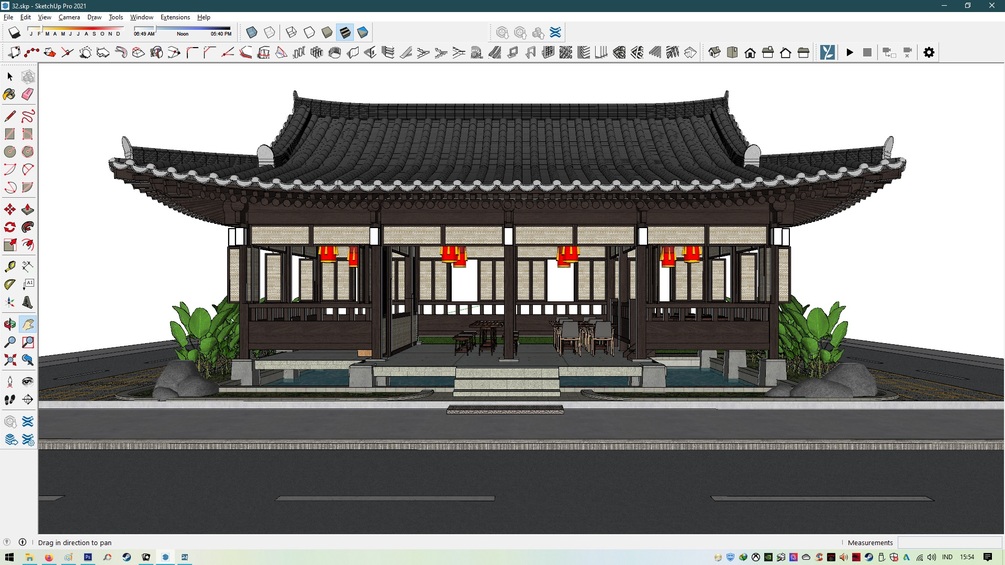Open Windows Start menu
1005x565 pixels.
[x=9, y=557]
